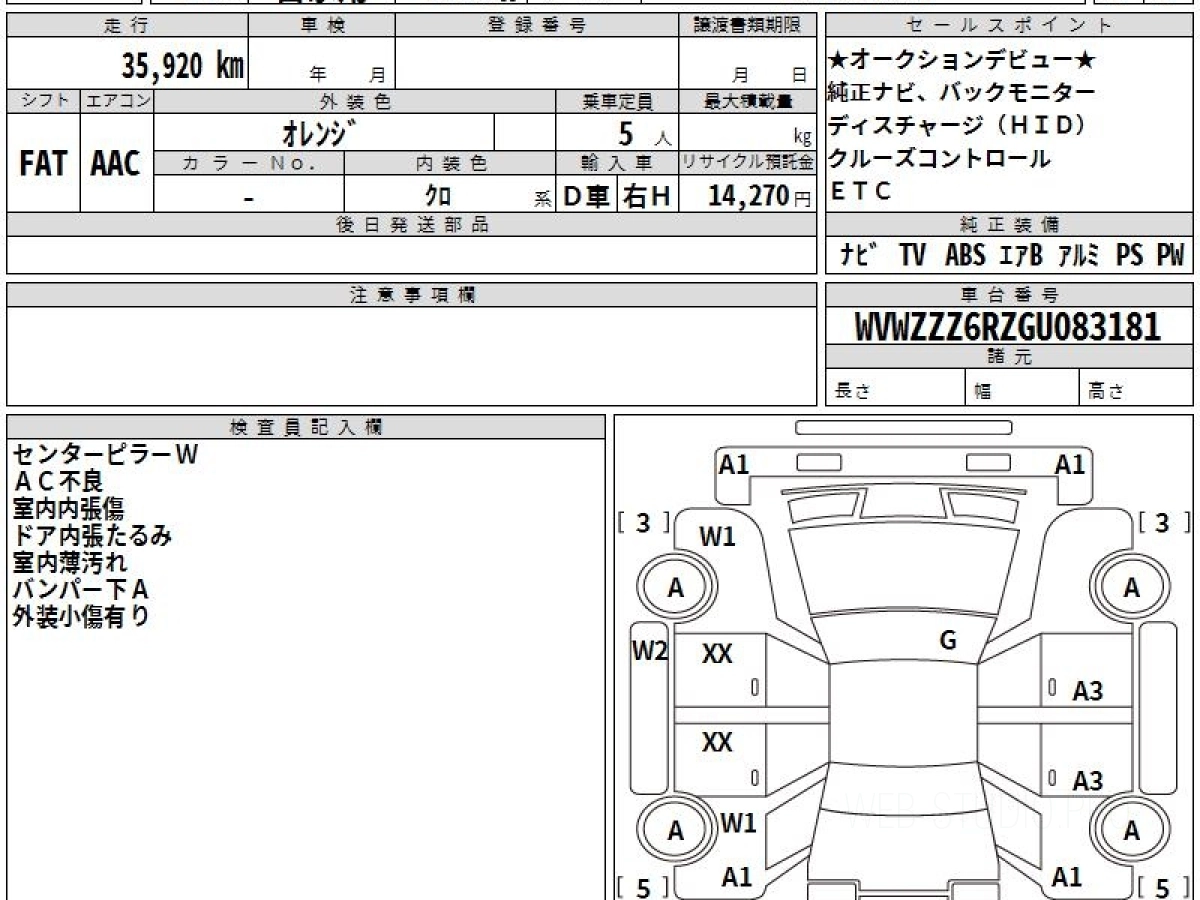Select the バンパー下A inspector note
1200x900 pixels.
pyautogui.click(x=80, y=590)
